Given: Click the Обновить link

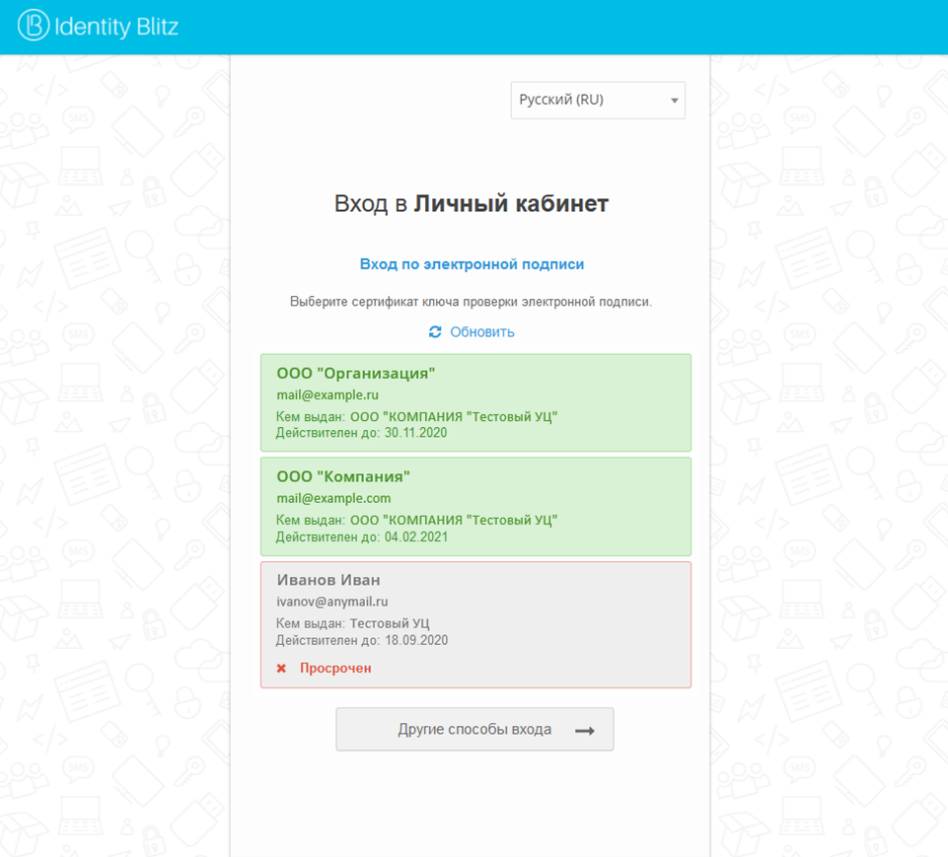Looking at the screenshot, I should tap(482, 332).
